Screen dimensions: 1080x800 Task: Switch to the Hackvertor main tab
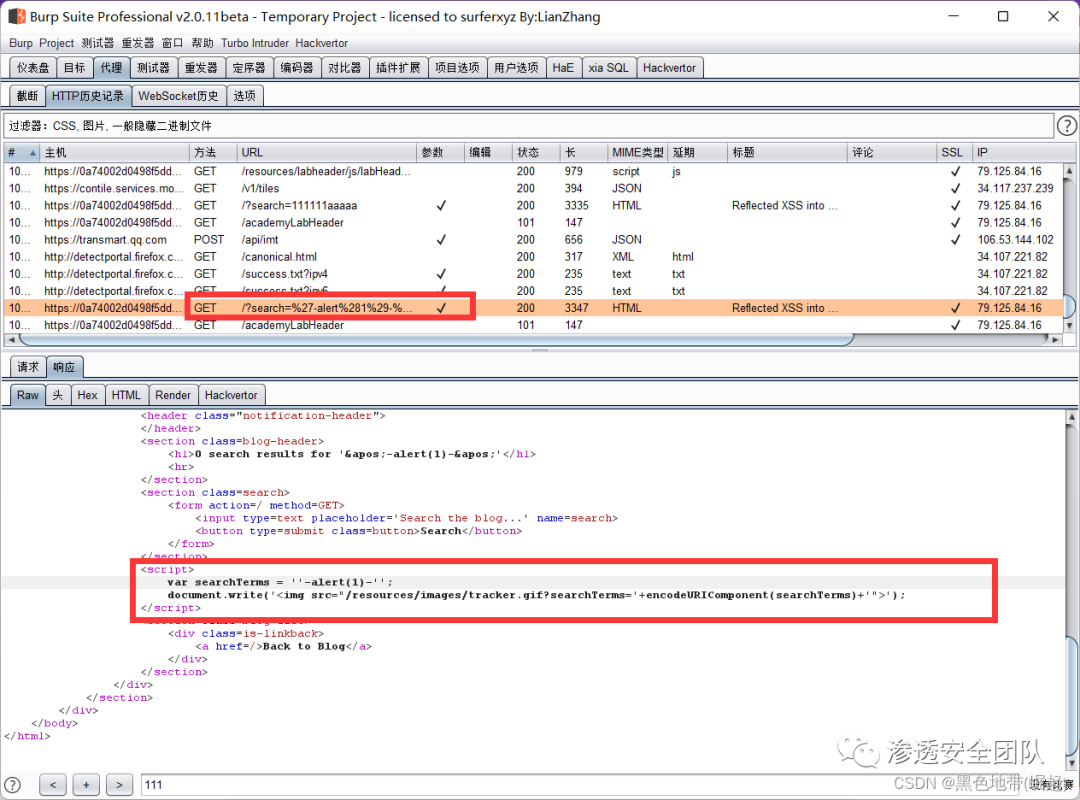[669, 68]
